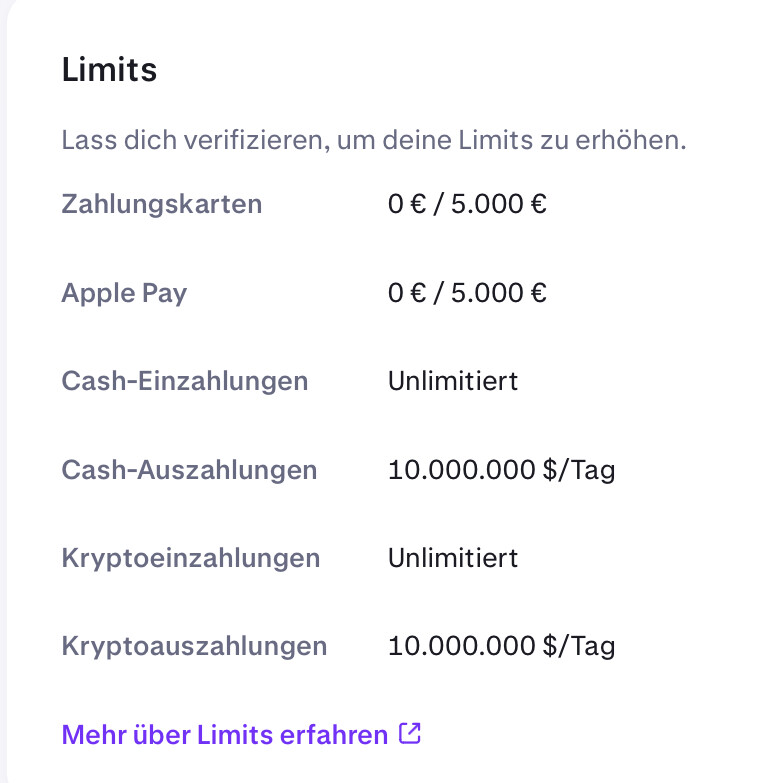Open the Mehr über Limits erfahren link
781x783 pixels.
pyautogui.click(x=241, y=735)
